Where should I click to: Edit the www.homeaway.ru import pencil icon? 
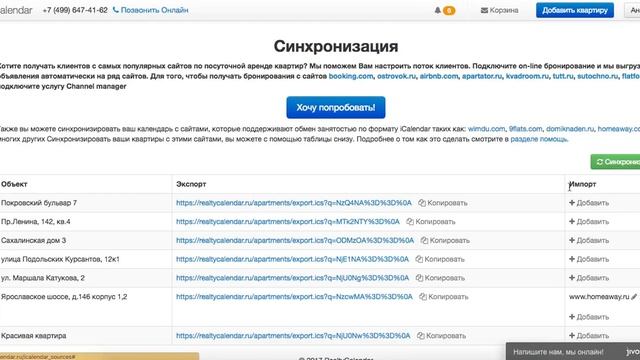tap(634, 297)
